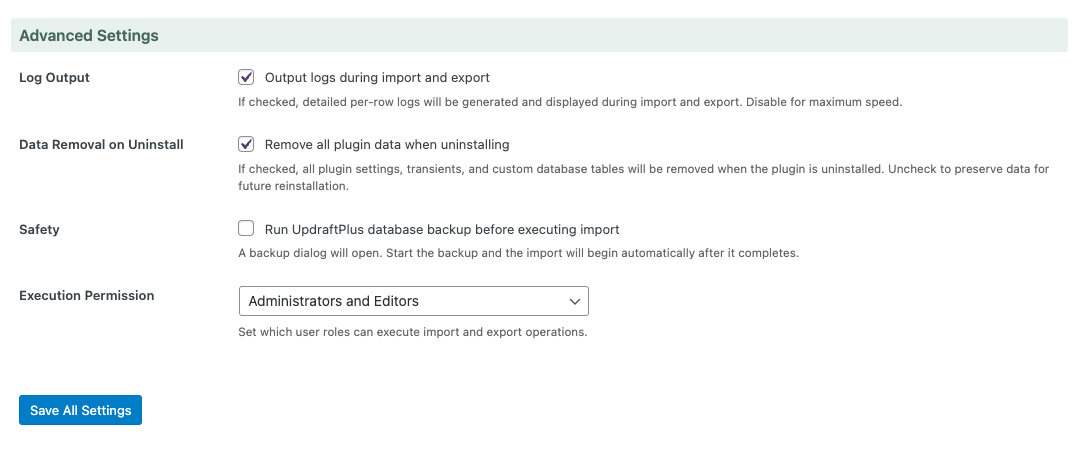This screenshot has height=457, width=1079.
Task: Disable Remove all plugin data checkbox
Action: coord(246,144)
